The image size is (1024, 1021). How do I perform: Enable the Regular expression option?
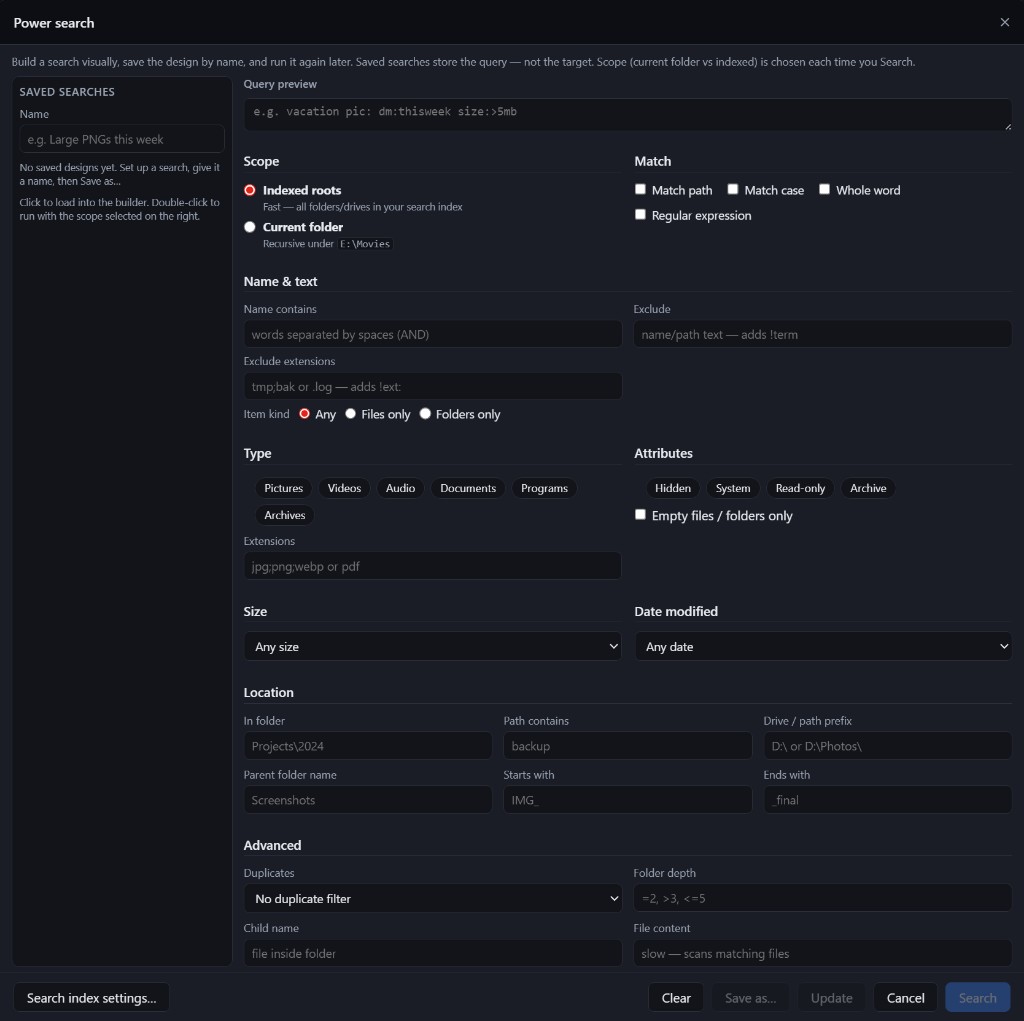tap(640, 215)
